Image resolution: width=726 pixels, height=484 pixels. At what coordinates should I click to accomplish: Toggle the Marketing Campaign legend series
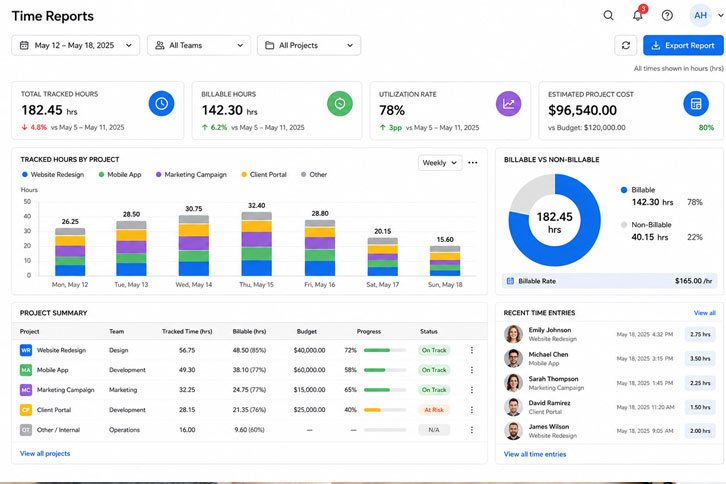(x=191, y=175)
